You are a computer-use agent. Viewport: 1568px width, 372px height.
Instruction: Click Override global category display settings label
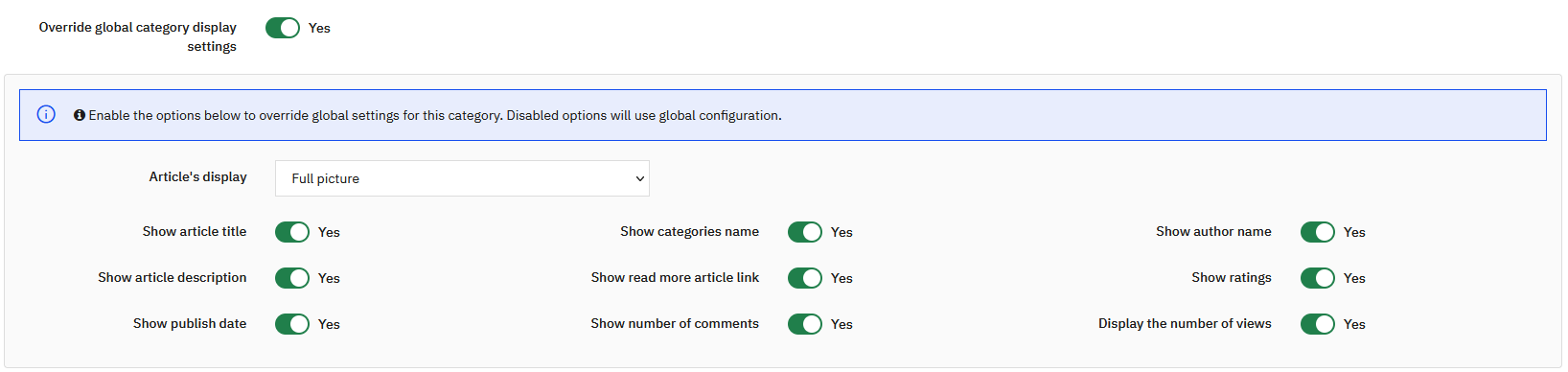138,36
